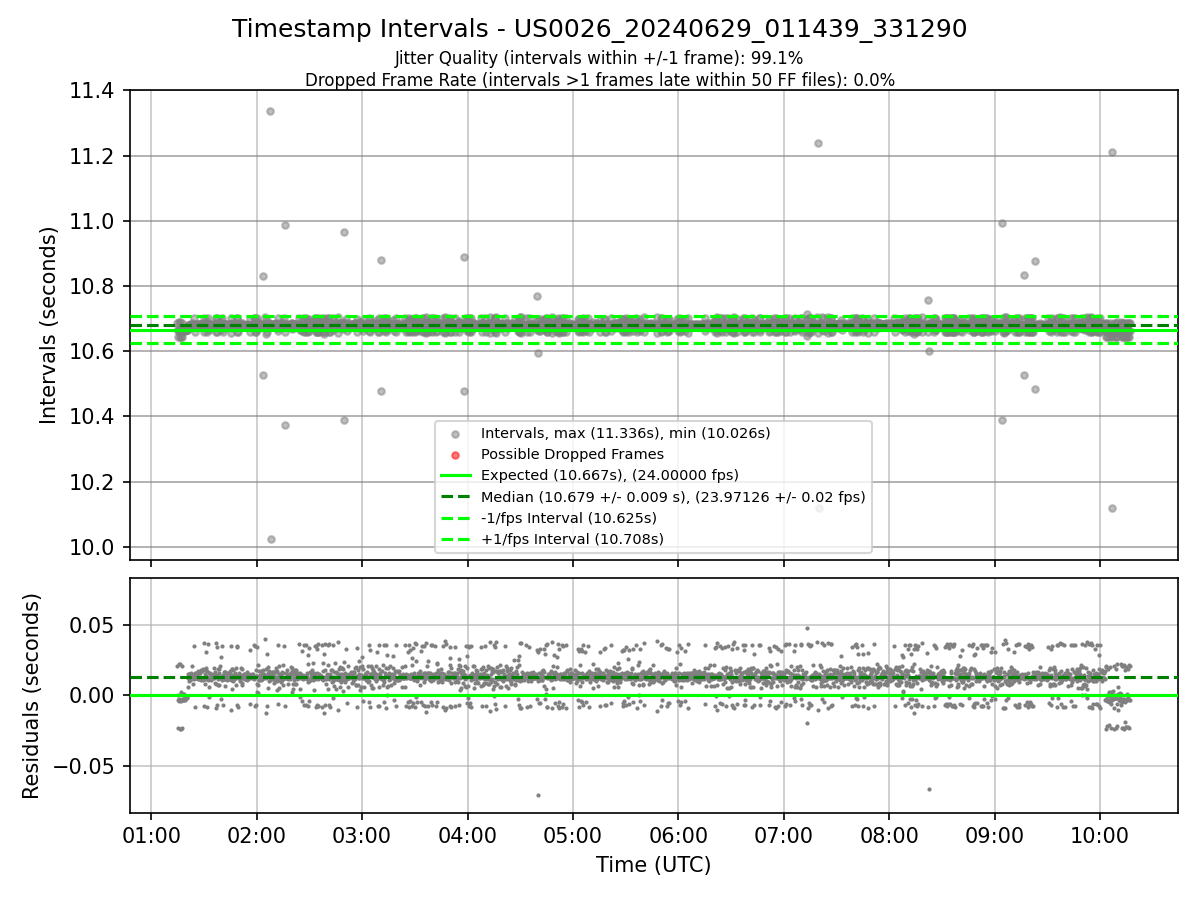Click the x-axis tick label '02:00'
1200x900 pixels.
coord(256,836)
